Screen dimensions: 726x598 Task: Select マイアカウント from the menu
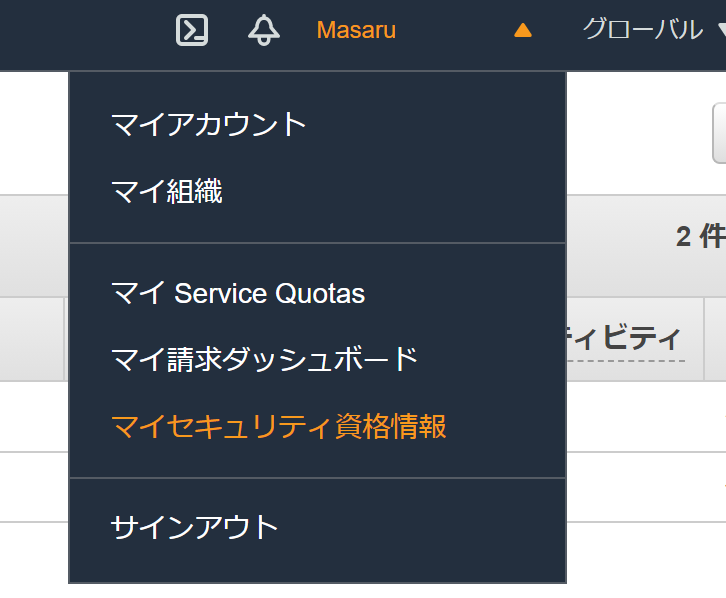[209, 125]
